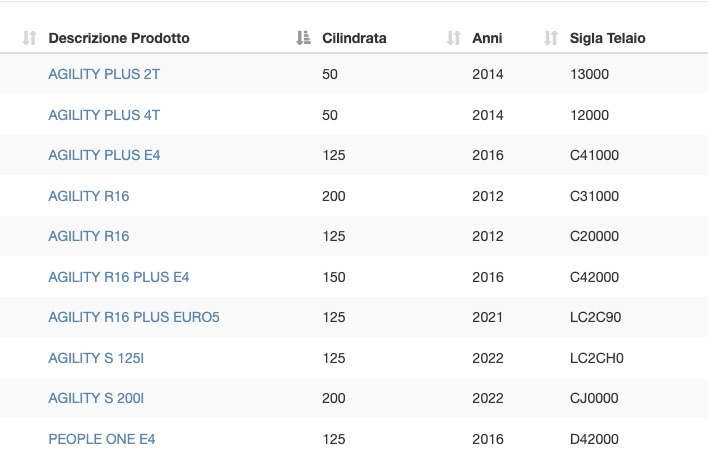Select frame code 12000 cell

(589, 115)
